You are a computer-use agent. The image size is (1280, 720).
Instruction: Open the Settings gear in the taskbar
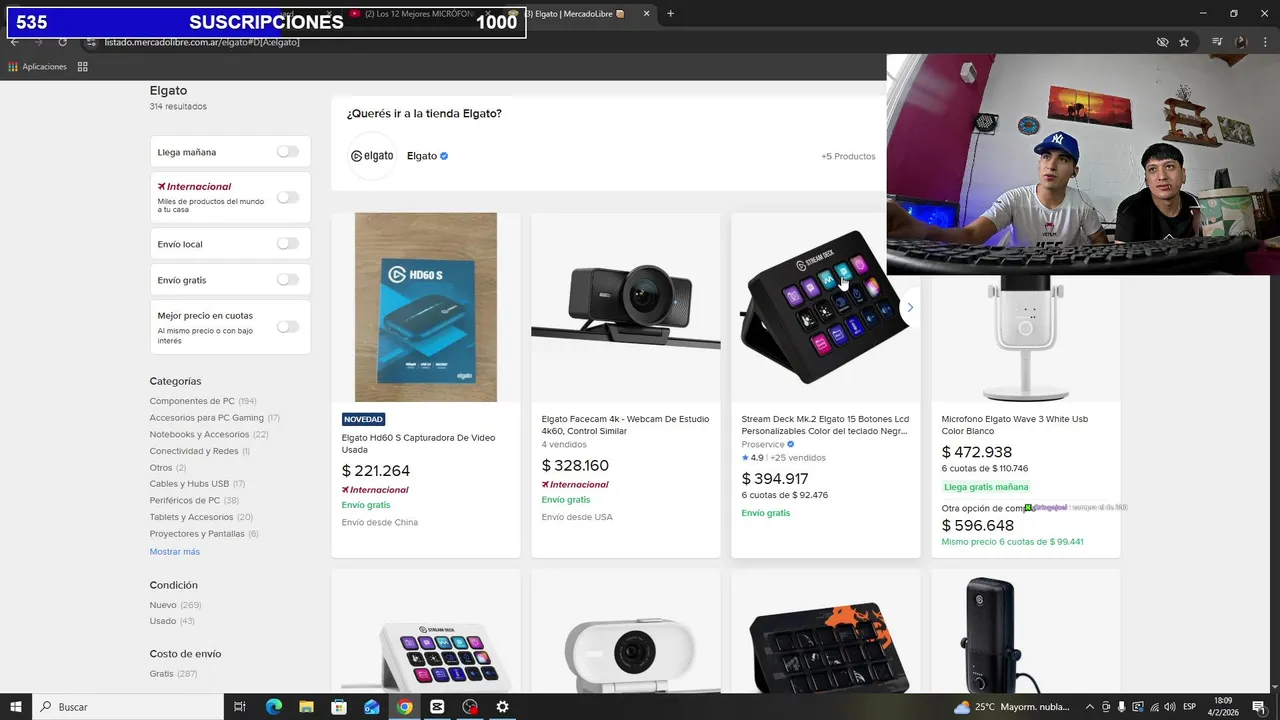[x=502, y=707]
